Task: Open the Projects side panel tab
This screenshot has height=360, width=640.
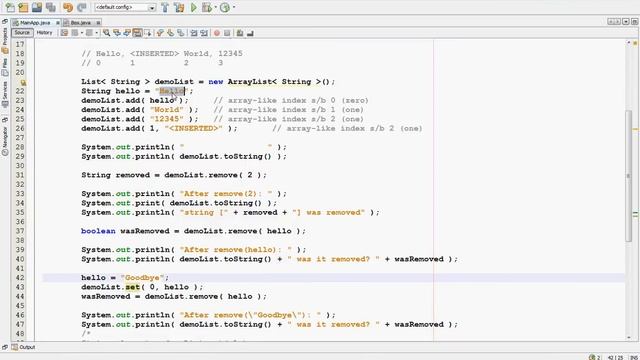Action: tap(5, 40)
